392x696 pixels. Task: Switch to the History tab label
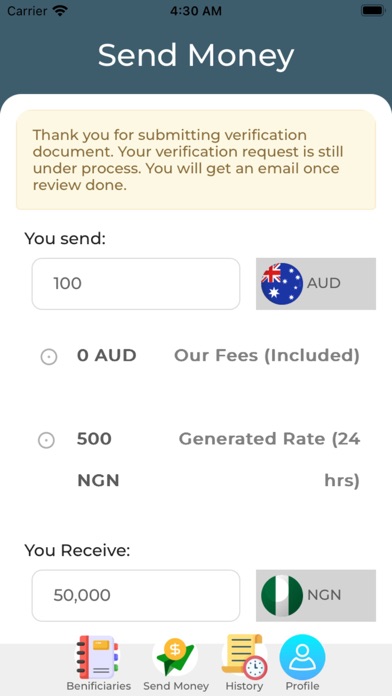[x=244, y=686]
